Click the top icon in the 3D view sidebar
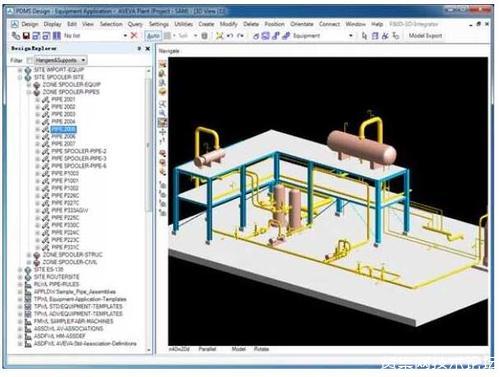Viewport: 500px width, 377px height. click(163, 64)
